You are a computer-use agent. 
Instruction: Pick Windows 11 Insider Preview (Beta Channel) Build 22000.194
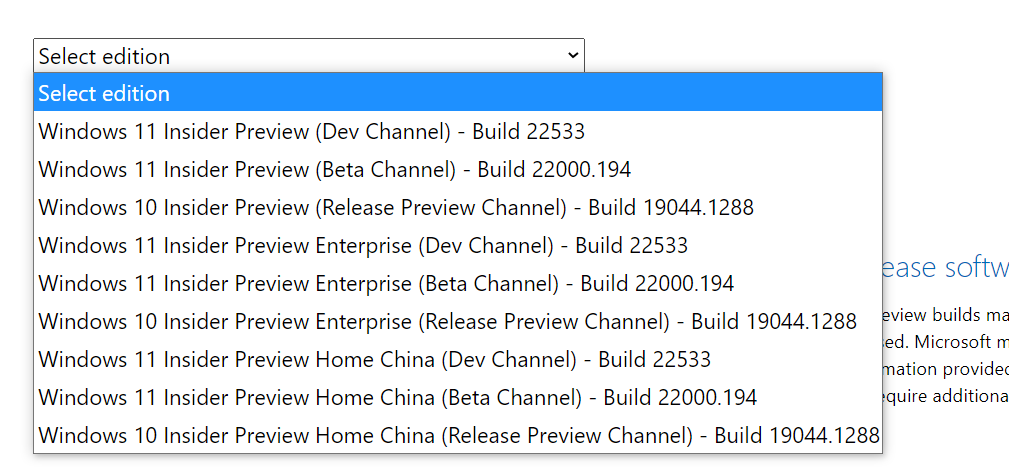click(x=334, y=169)
